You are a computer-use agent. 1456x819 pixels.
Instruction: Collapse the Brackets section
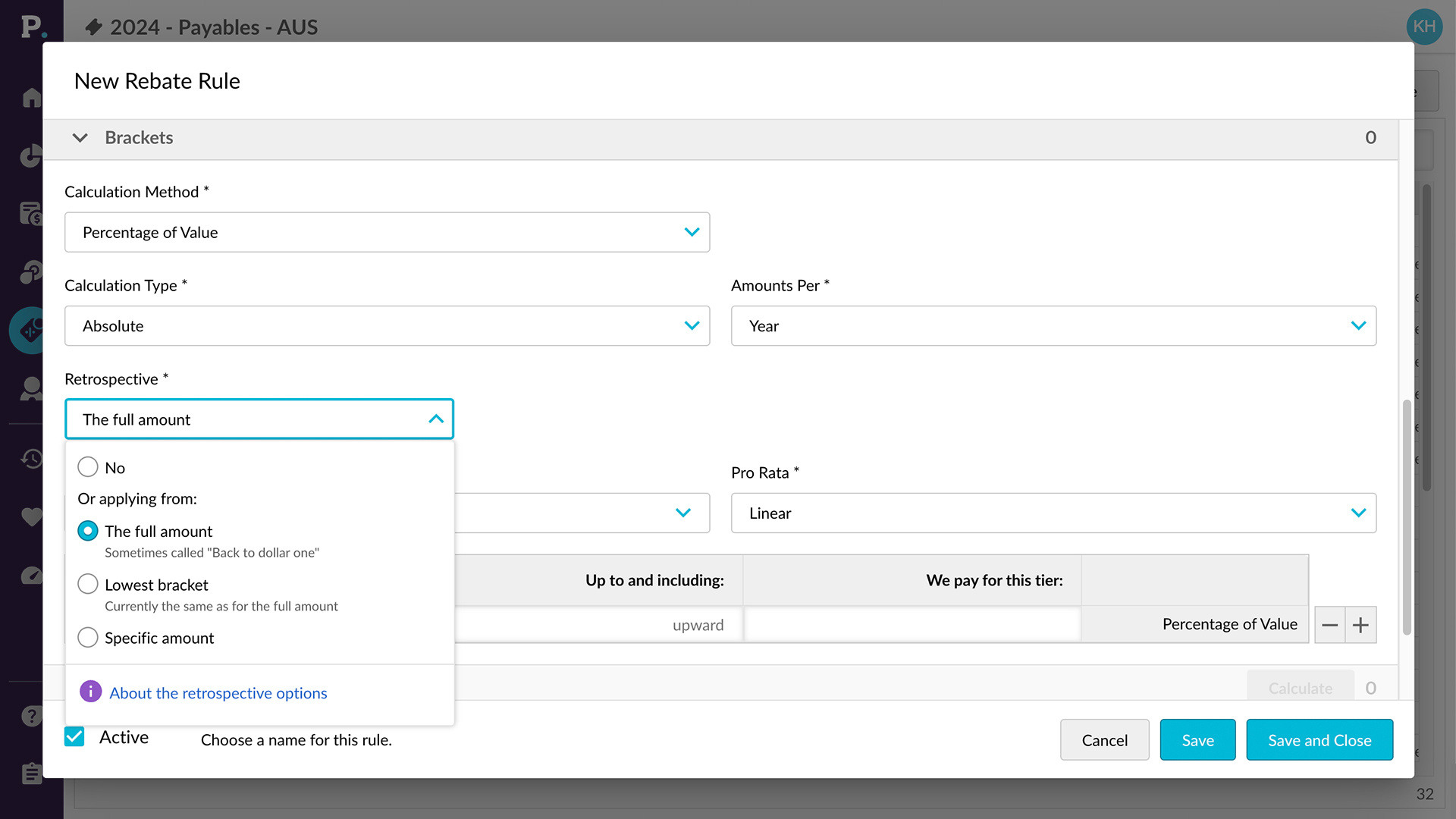tap(80, 138)
